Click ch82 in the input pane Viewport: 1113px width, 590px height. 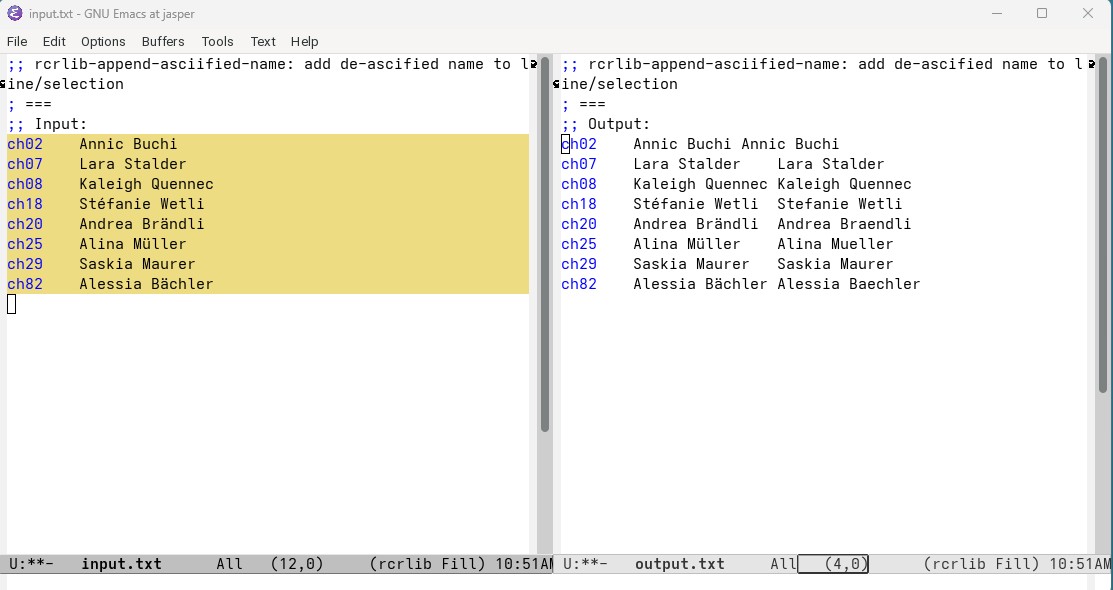[x=25, y=283]
